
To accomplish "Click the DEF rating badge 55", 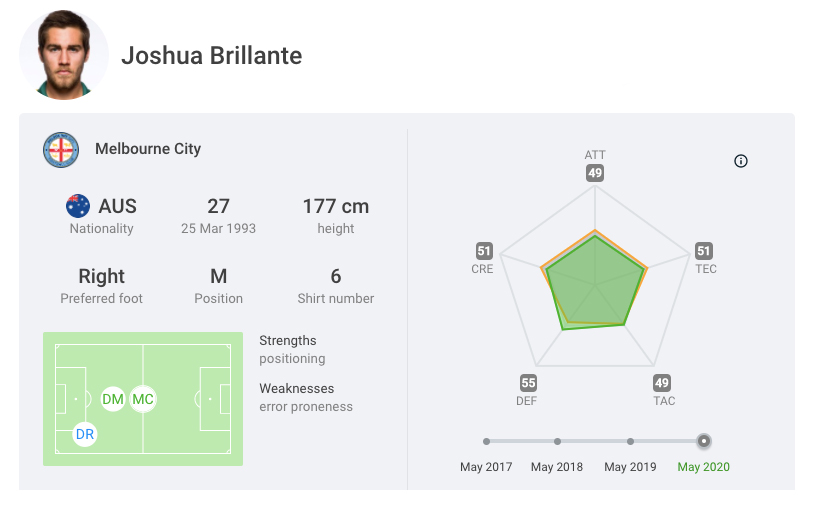I will pyautogui.click(x=528, y=383).
